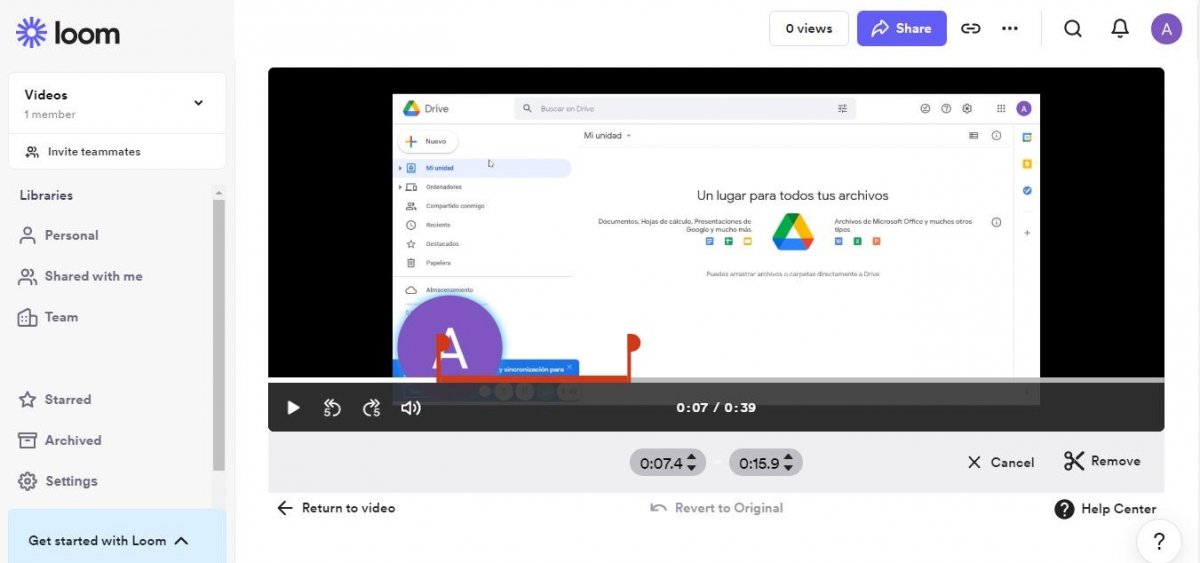
Task: Click the revert arrow icon
Action: tap(658, 508)
